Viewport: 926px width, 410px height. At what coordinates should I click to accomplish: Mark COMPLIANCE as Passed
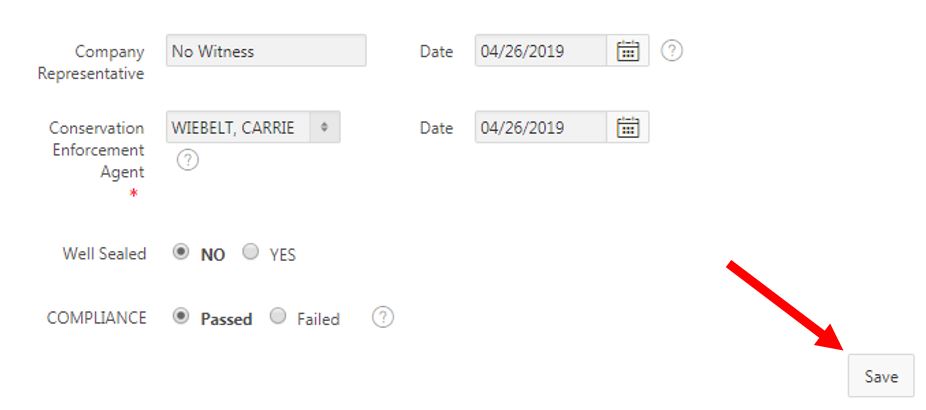click(181, 317)
